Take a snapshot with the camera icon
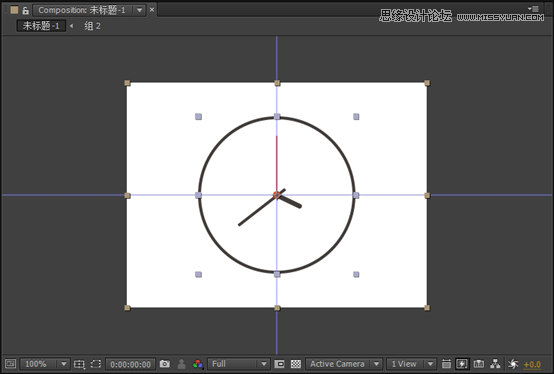This screenshot has height=374, width=554. [x=165, y=363]
